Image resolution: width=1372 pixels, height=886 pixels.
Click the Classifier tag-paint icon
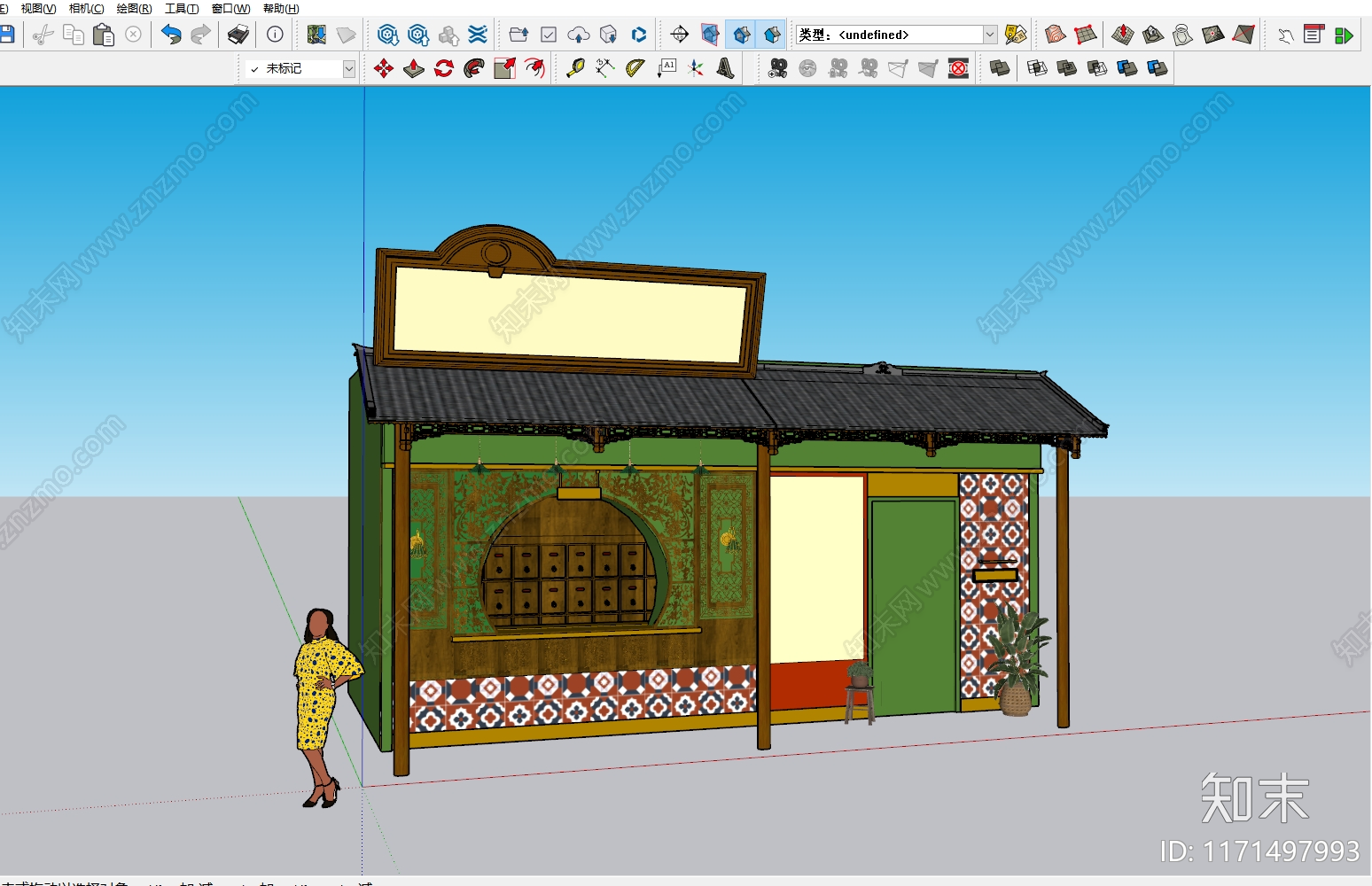(x=1016, y=35)
